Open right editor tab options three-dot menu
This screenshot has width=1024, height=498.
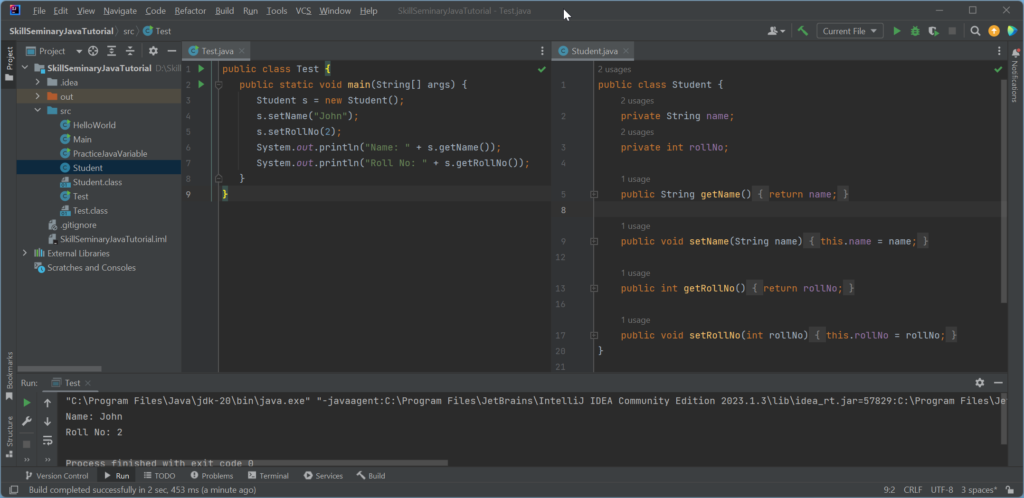999,51
